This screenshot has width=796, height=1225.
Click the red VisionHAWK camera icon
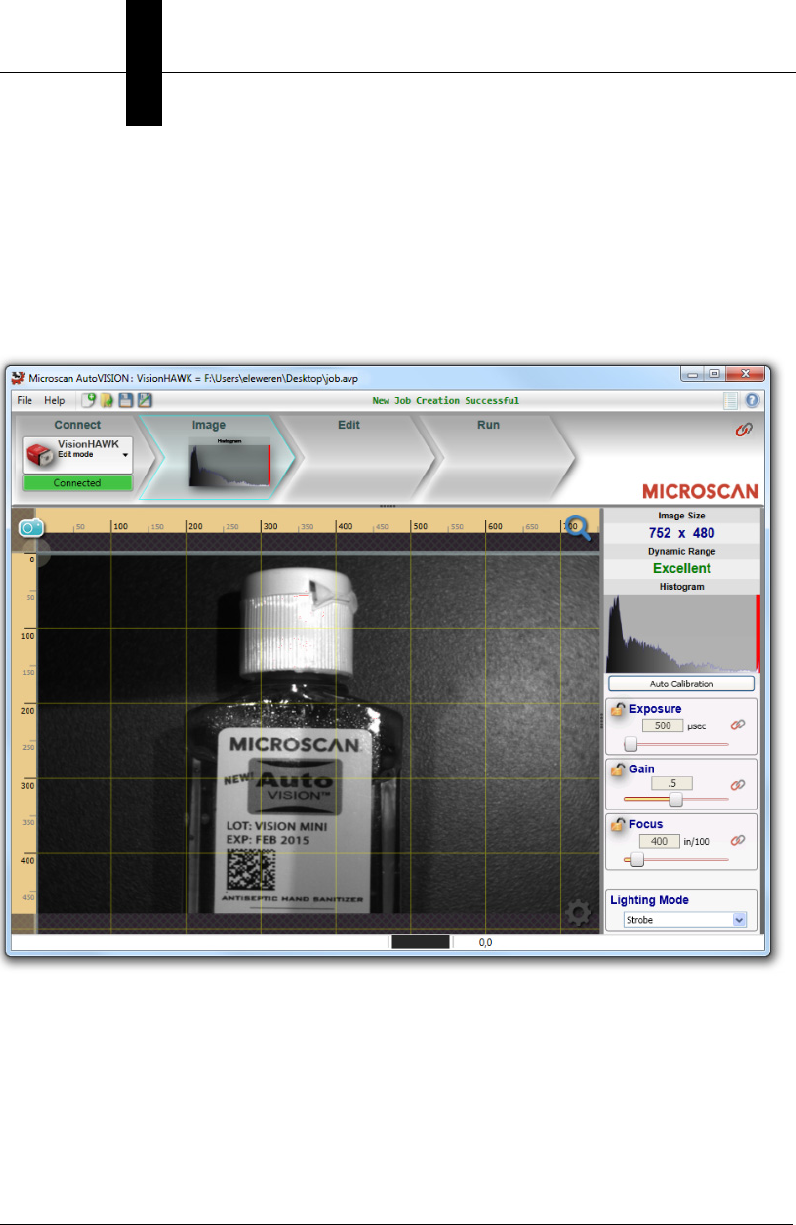(40, 456)
